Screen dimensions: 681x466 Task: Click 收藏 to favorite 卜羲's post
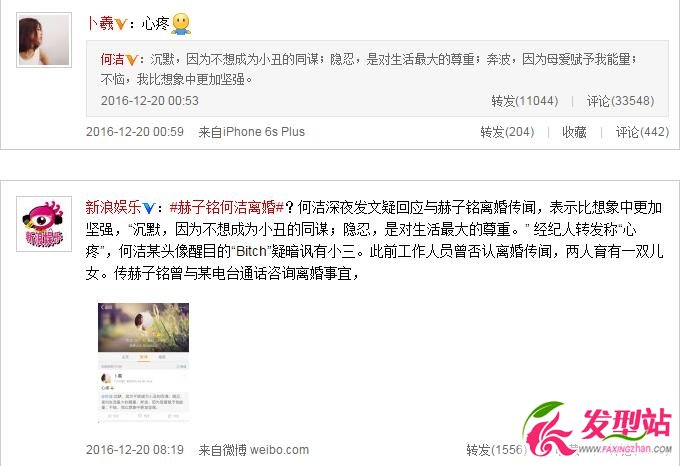point(574,132)
